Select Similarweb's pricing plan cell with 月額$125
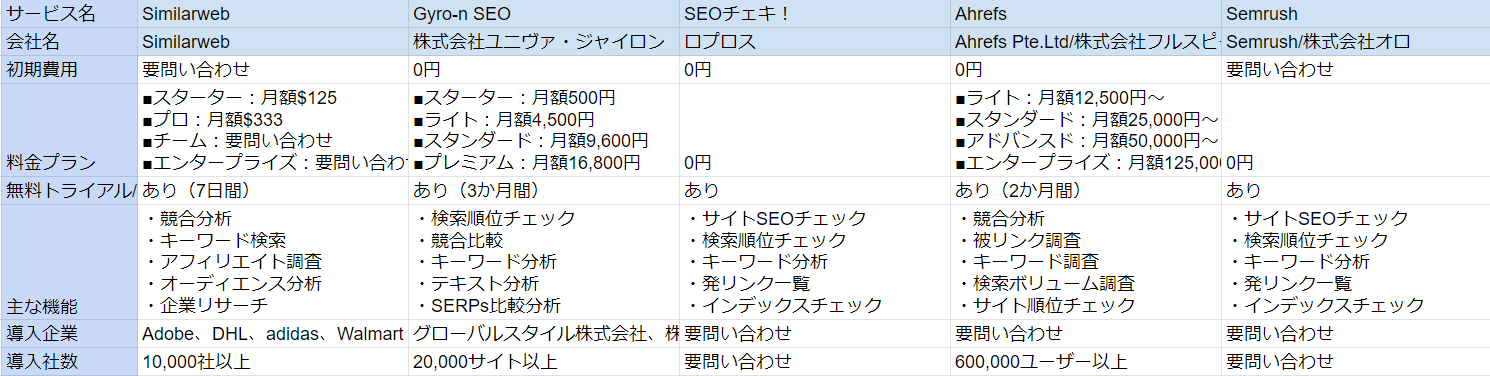This screenshot has height=376, width=1490. point(274,130)
